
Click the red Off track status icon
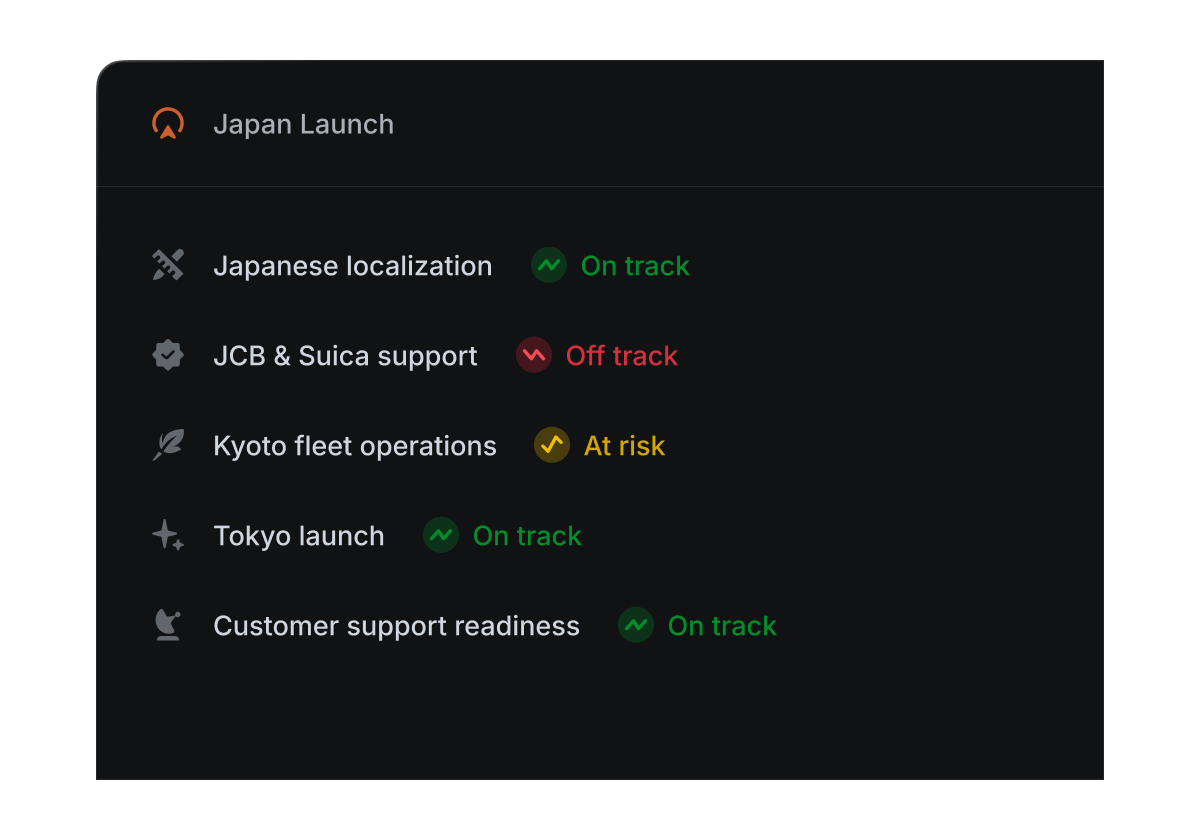534,355
